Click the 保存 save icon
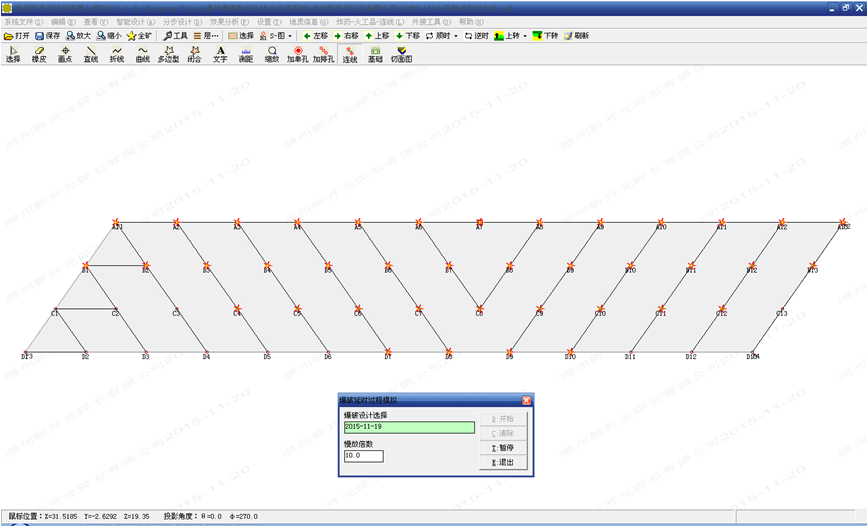868x527 pixels. coord(47,35)
